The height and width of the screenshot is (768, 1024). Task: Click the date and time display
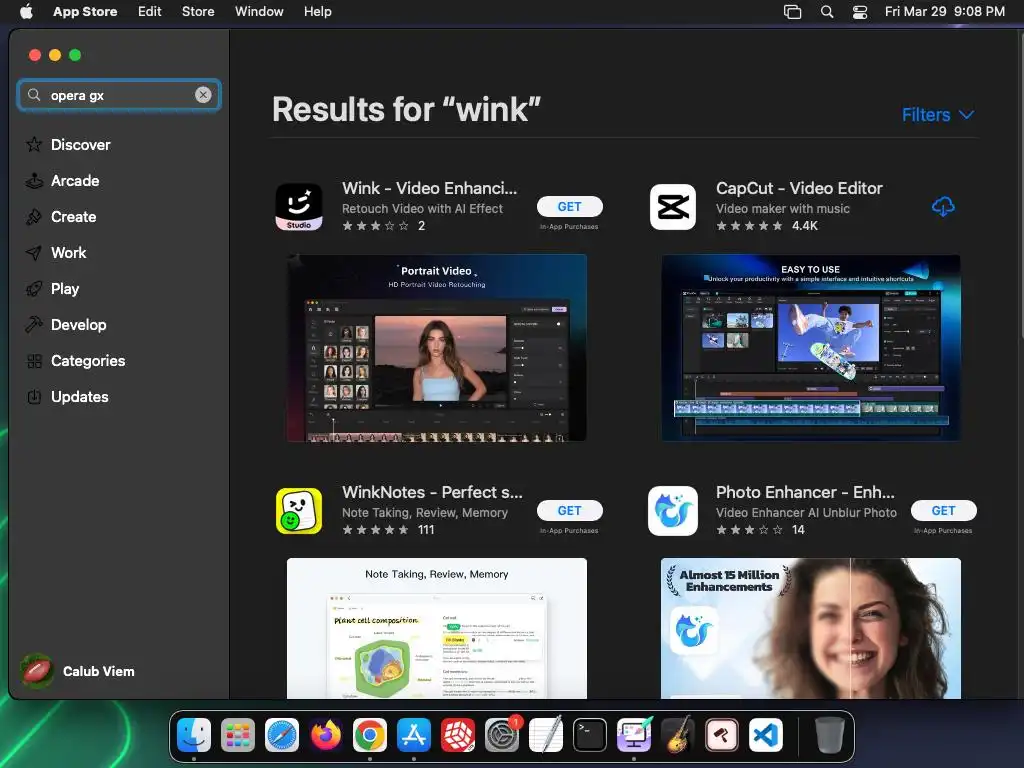[x=944, y=11]
